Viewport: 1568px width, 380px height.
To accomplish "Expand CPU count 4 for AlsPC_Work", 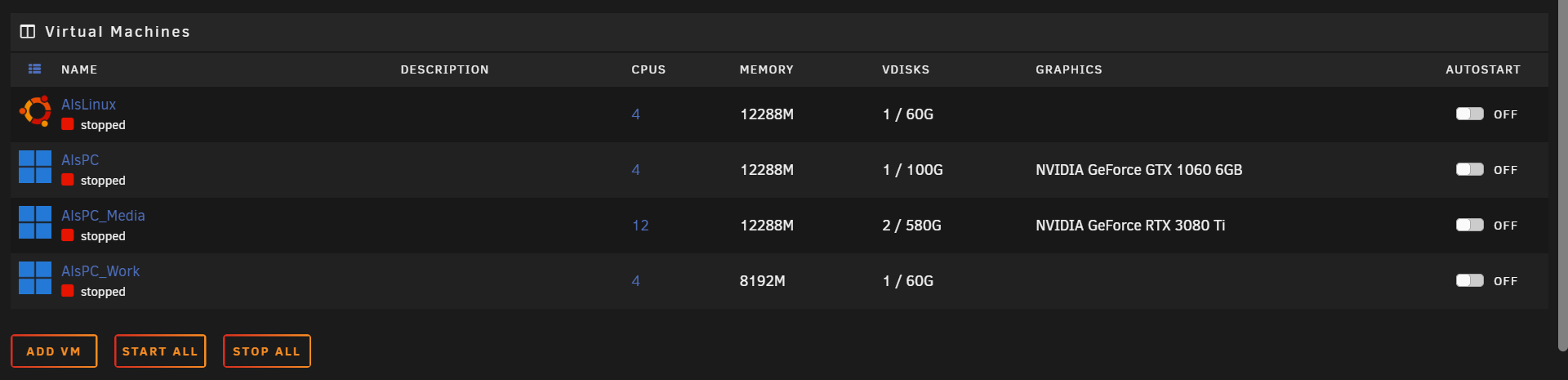I will [635, 281].
